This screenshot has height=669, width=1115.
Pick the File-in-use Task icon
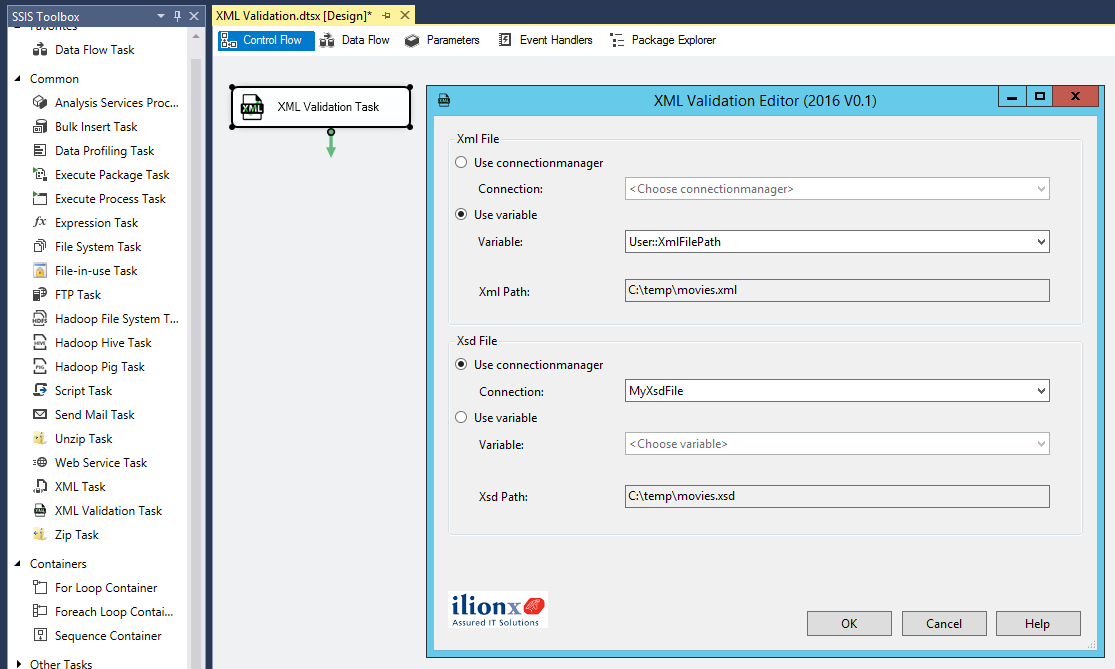coord(40,271)
